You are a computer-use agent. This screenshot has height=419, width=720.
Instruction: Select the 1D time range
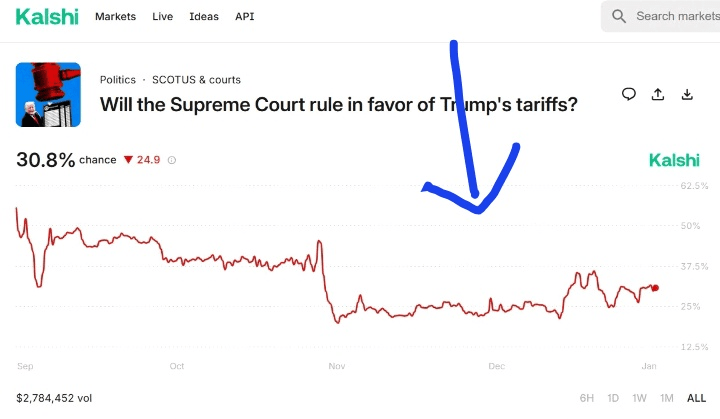(x=613, y=398)
